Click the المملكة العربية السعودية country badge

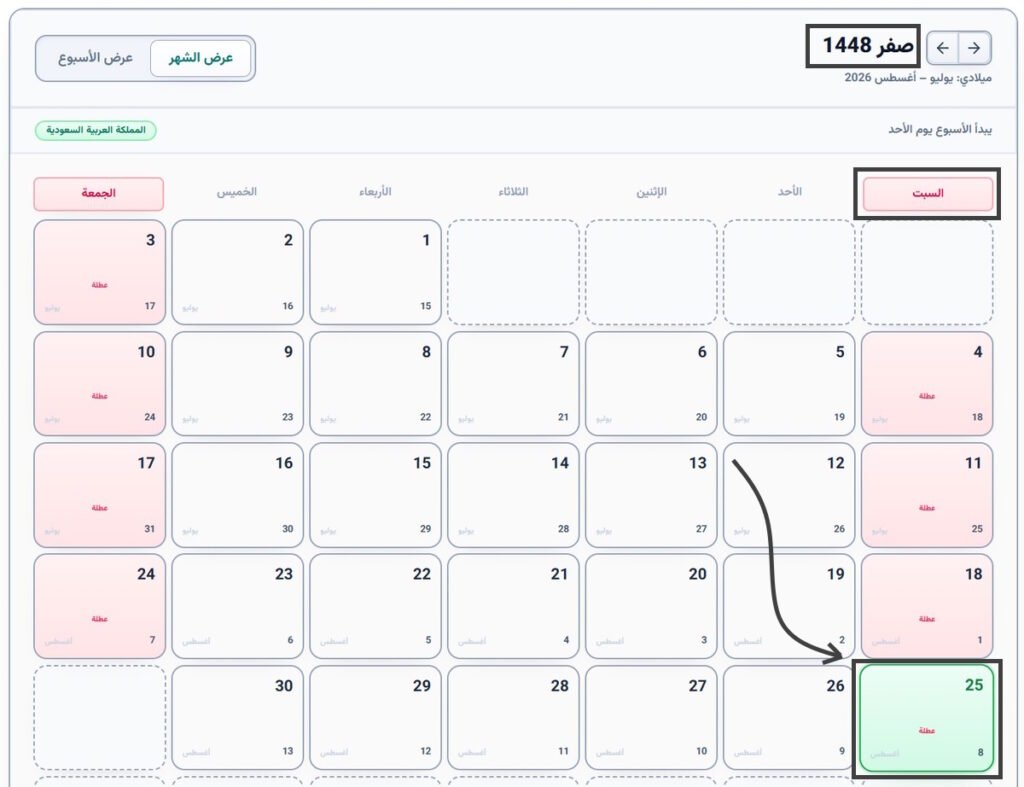coord(95,130)
